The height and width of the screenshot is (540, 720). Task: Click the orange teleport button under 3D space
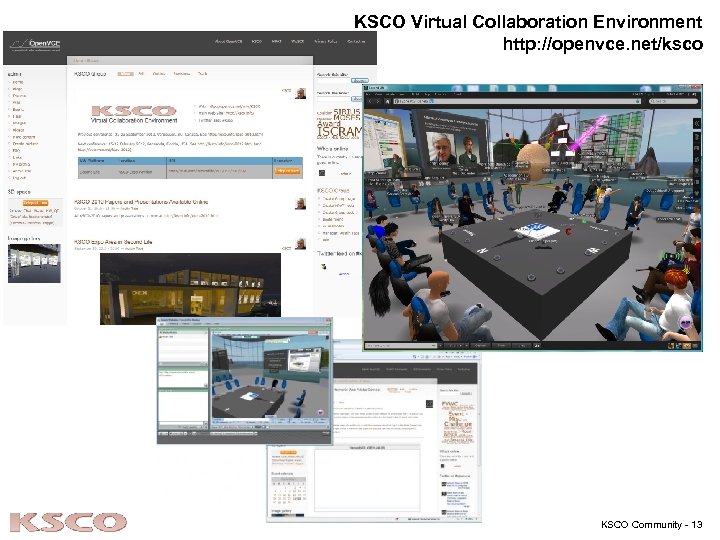[x=35, y=203]
